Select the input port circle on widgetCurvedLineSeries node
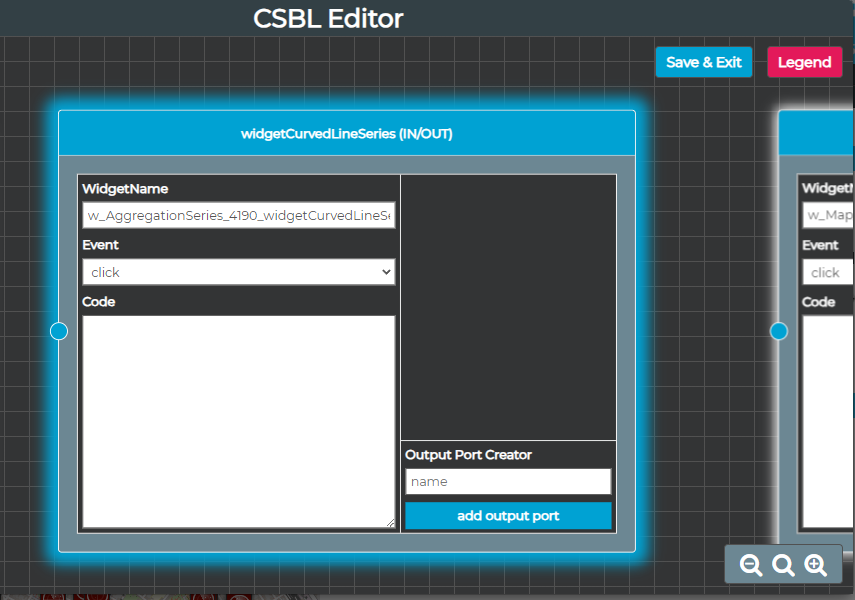Image resolution: width=855 pixels, height=600 pixels. pyautogui.click(x=59, y=331)
